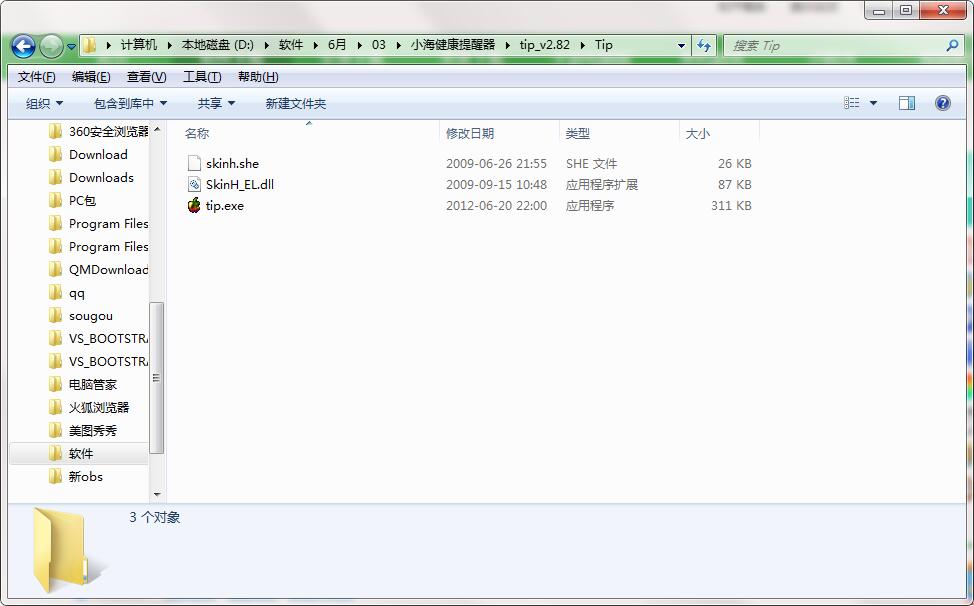Open the 文件(F) menu

(36, 77)
